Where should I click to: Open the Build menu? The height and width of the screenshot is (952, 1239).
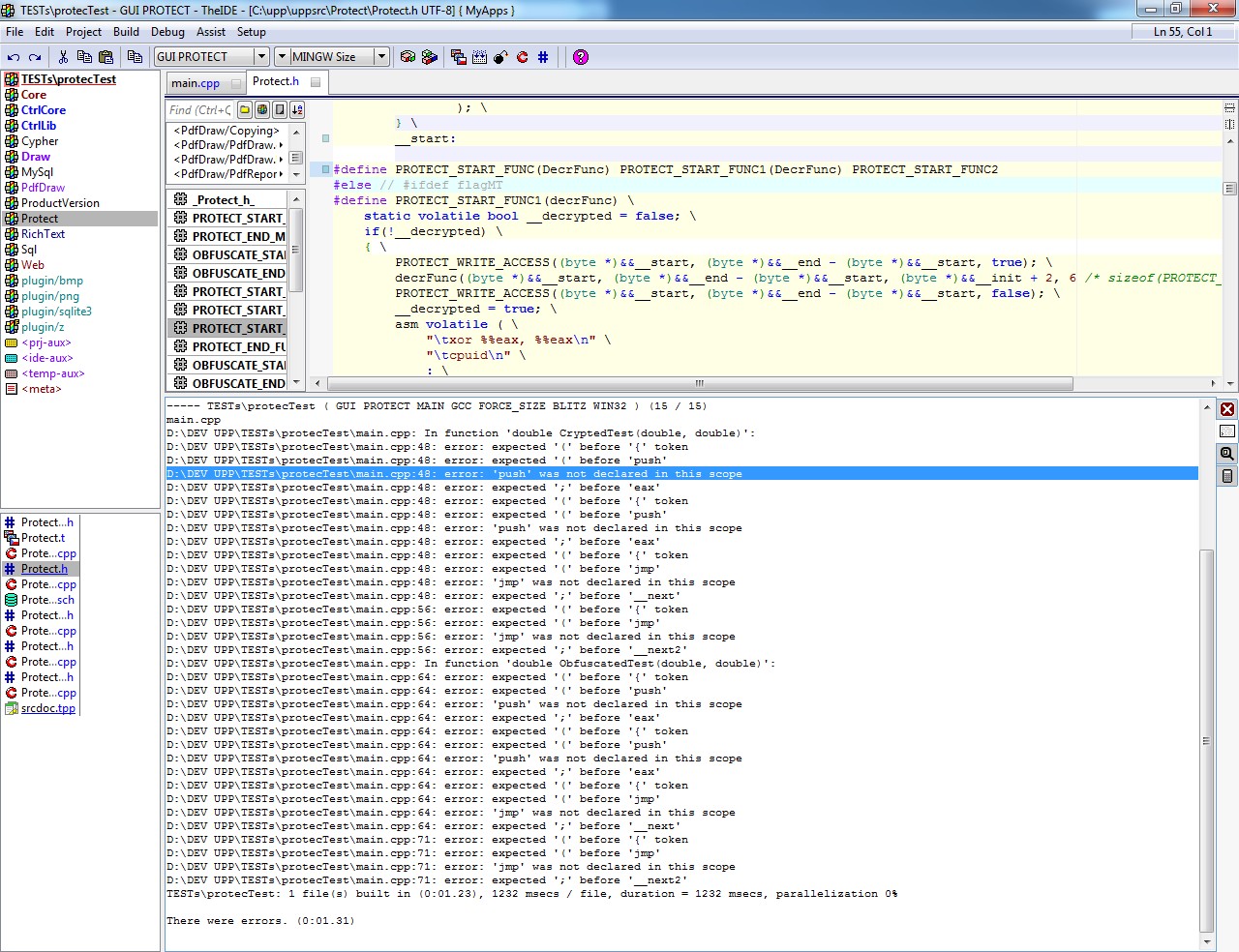click(126, 32)
